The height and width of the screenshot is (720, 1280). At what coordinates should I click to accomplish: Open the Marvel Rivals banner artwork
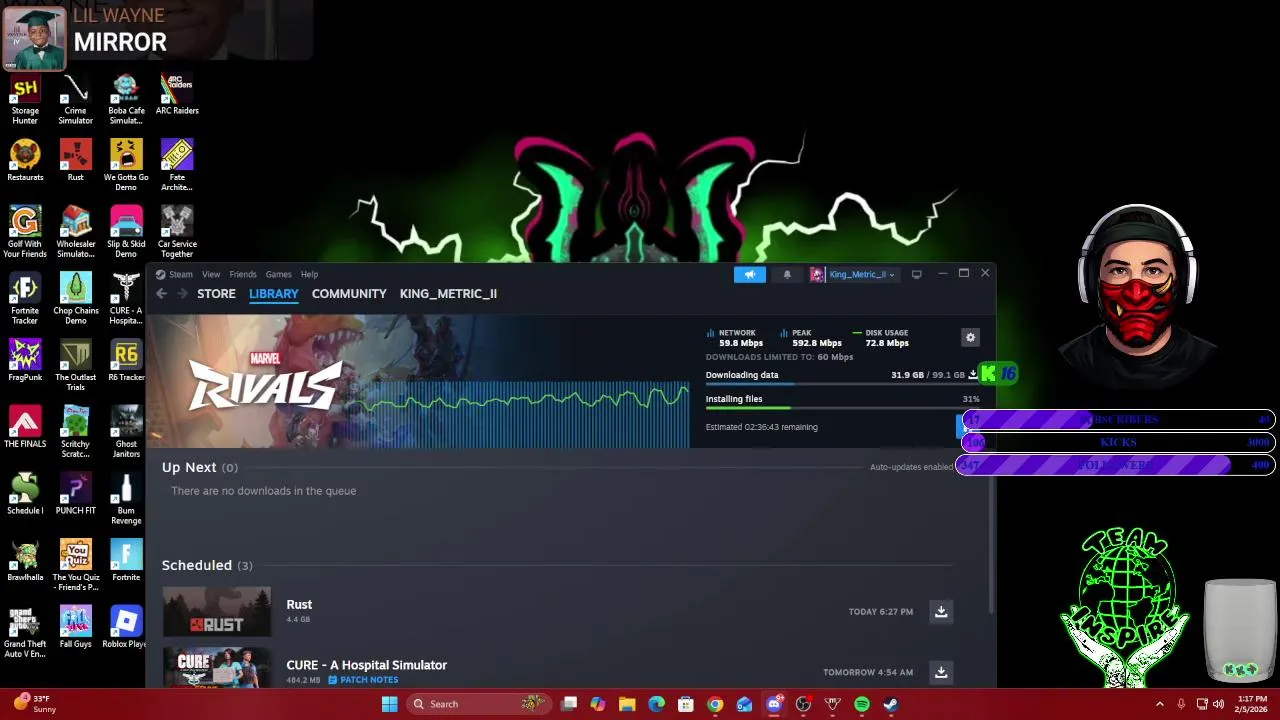[x=418, y=381]
